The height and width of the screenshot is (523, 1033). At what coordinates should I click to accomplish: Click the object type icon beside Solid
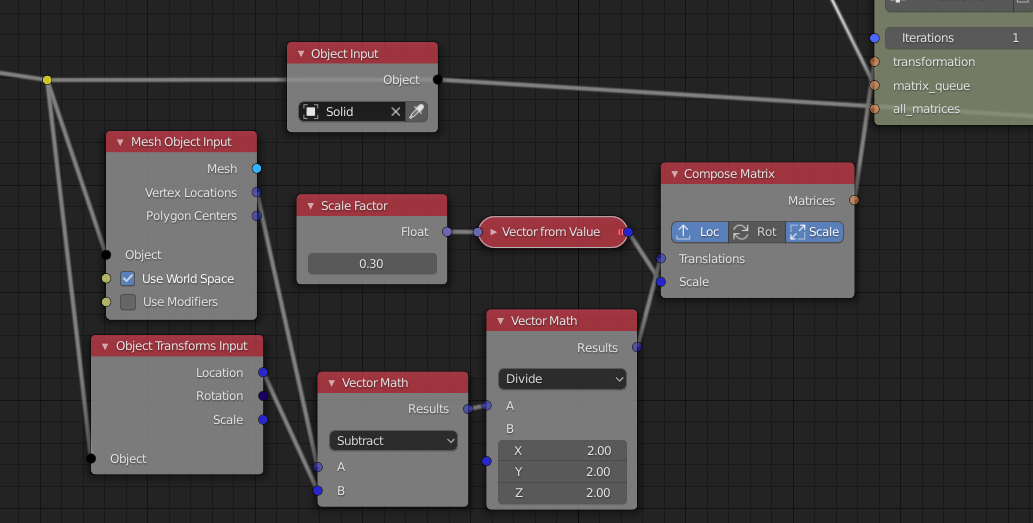(311, 111)
